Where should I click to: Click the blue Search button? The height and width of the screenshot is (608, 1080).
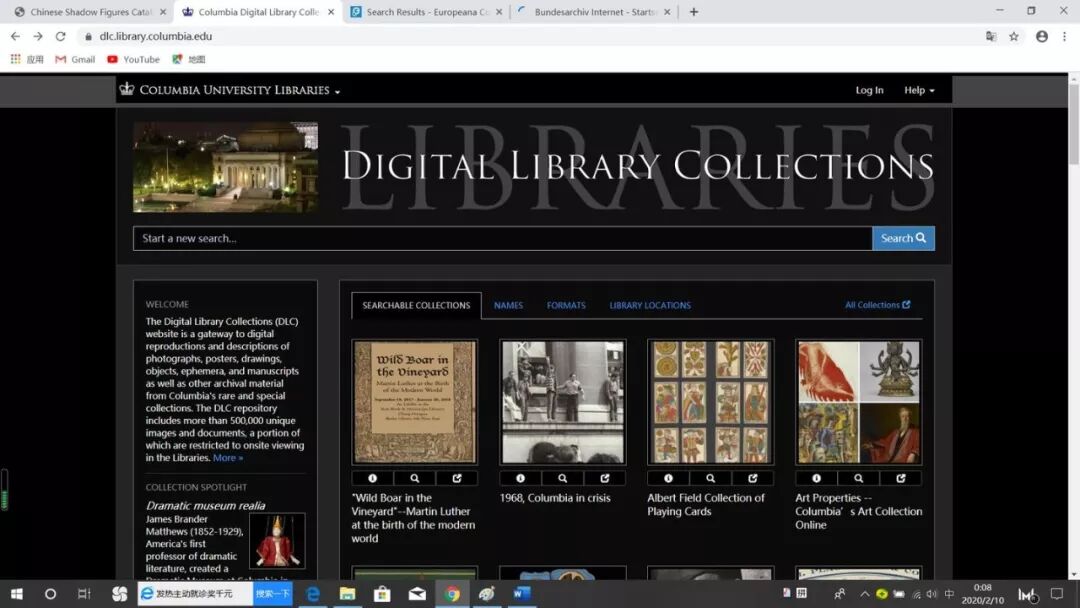point(904,238)
